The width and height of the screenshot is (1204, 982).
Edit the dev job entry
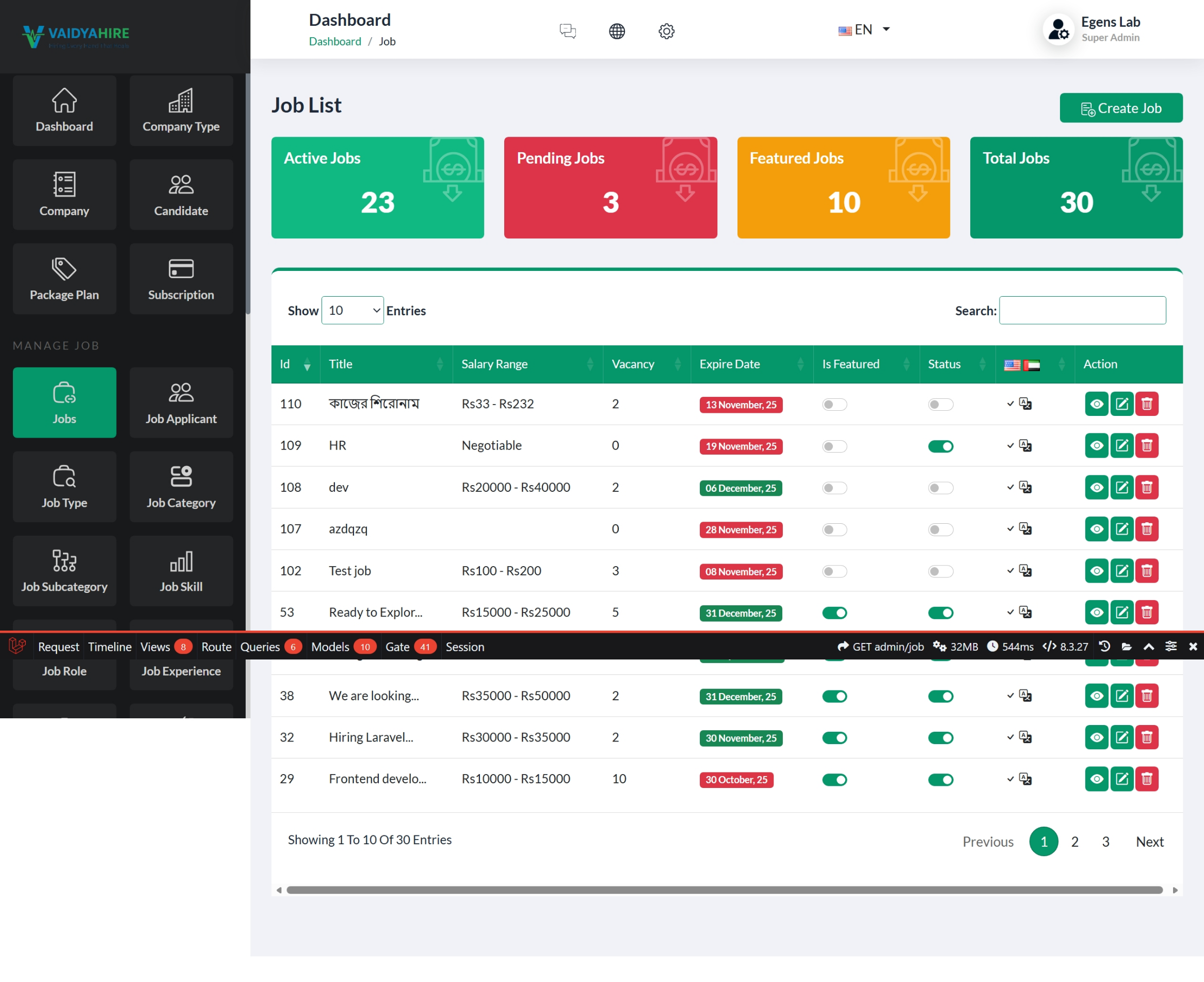[1121, 488]
